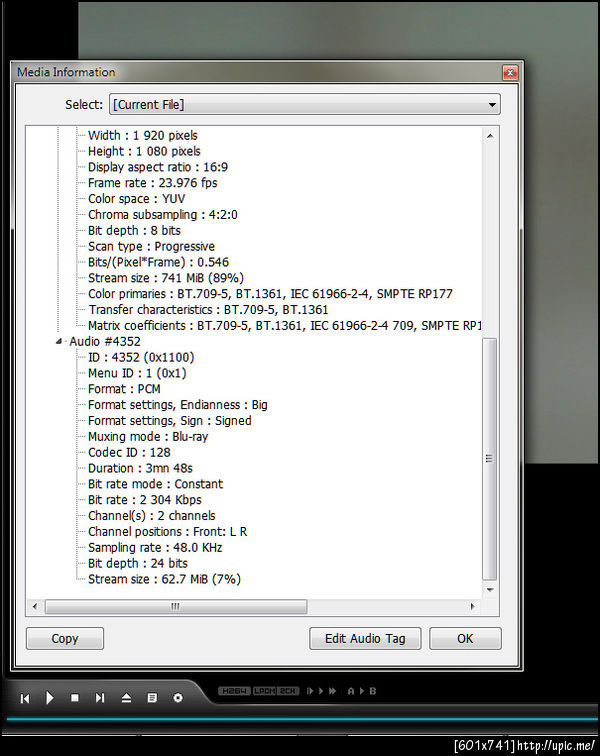Select the 'Color primaries' row
Image resolution: width=600 pixels, height=756 pixels.
pyautogui.click(x=270, y=294)
